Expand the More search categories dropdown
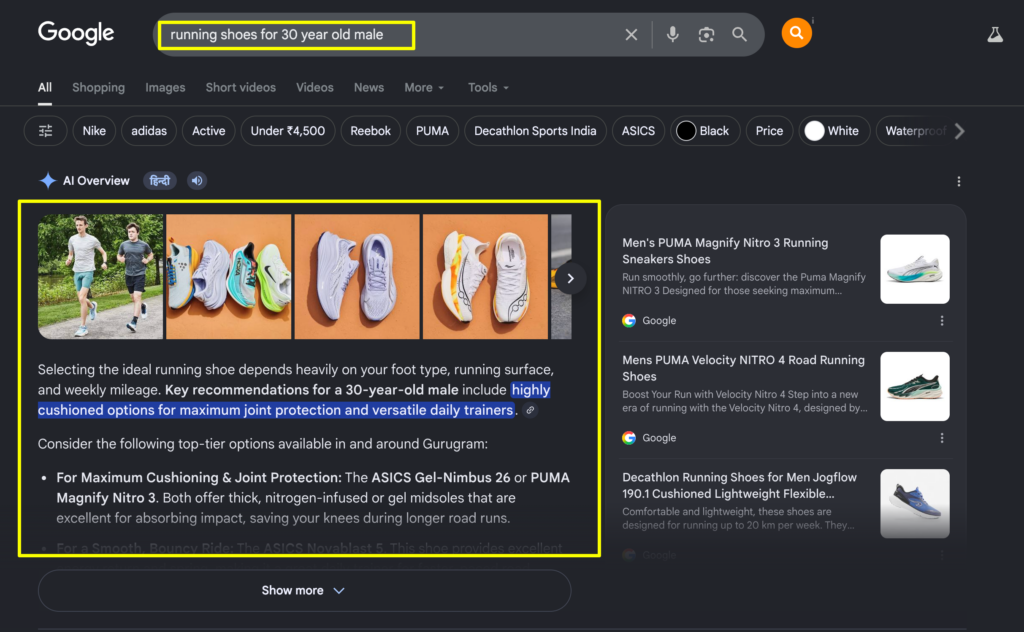 (x=424, y=87)
